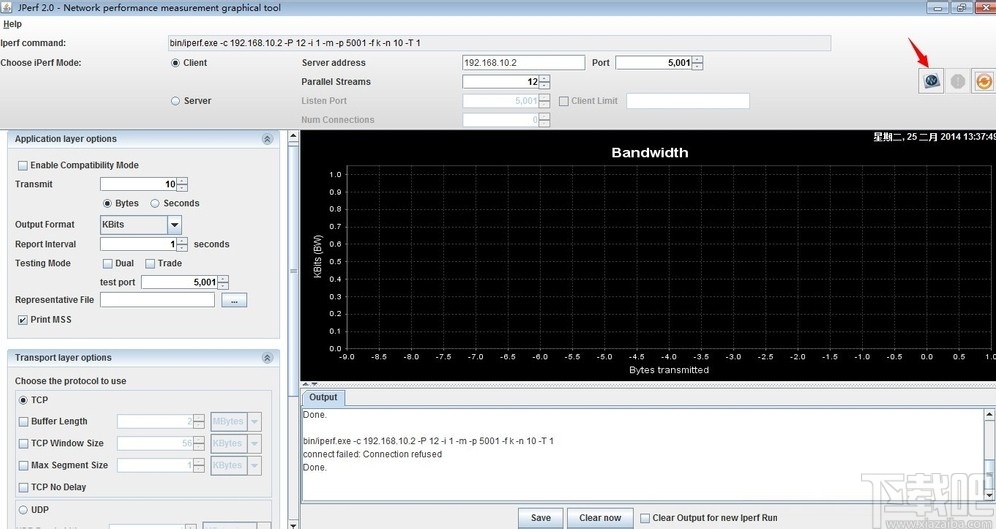Click the options panel scrollbar up arrow
The height and width of the screenshot is (529, 996).
[293, 136]
